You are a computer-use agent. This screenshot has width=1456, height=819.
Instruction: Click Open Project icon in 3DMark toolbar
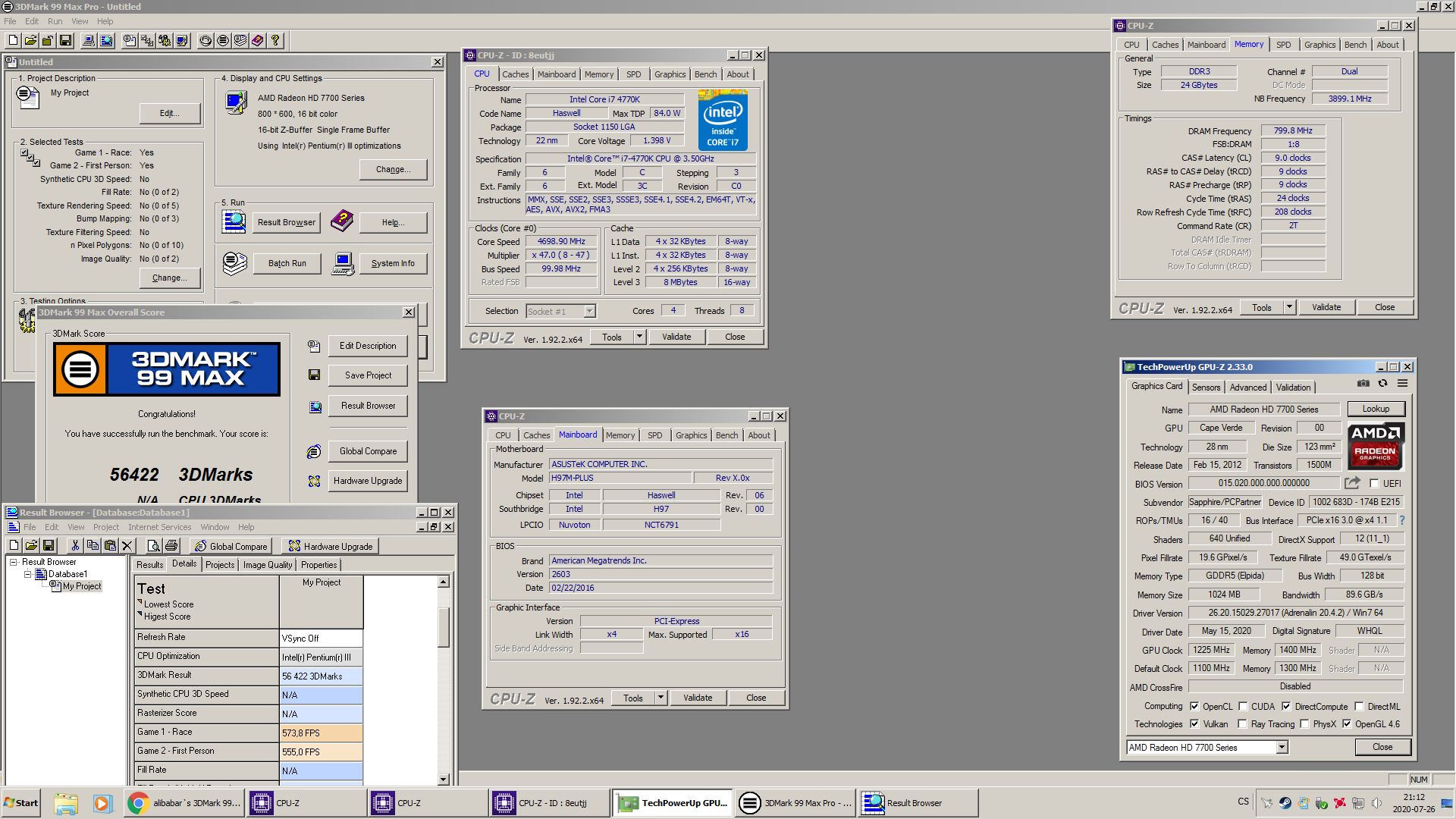coord(30,40)
